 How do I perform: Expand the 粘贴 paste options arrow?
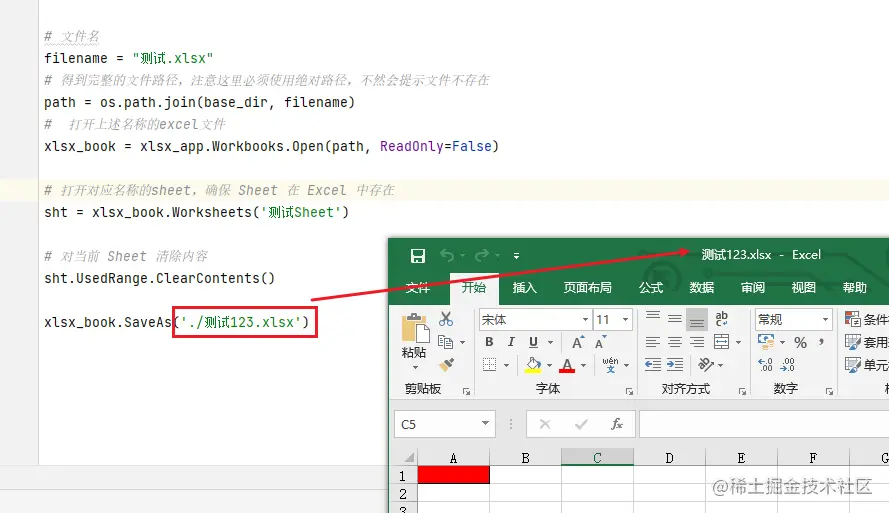415,367
